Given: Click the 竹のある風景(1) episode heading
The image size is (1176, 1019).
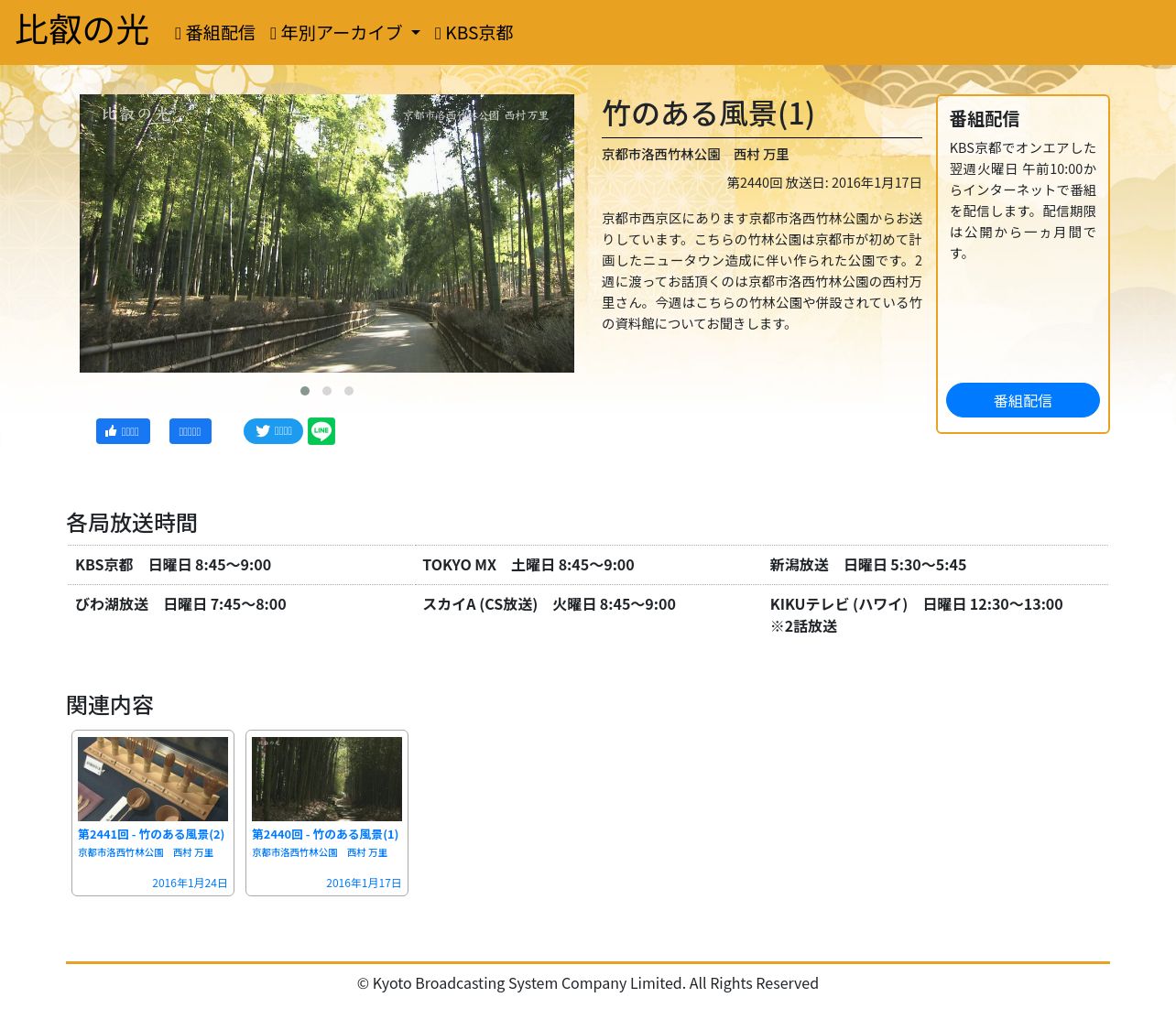Looking at the screenshot, I should pyautogui.click(x=708, y=114).
